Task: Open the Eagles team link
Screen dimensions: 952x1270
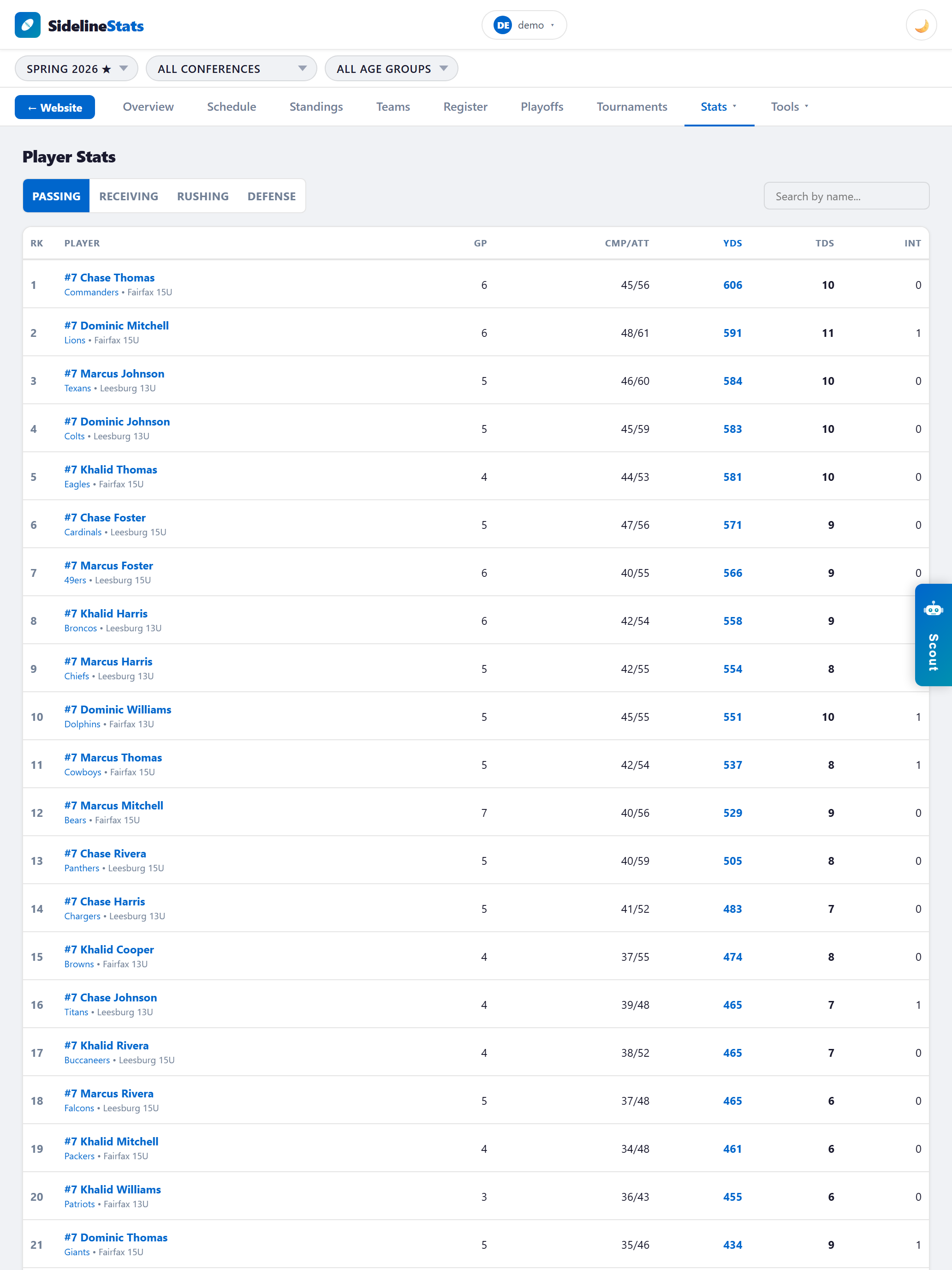Action: (x=77, y=485)
